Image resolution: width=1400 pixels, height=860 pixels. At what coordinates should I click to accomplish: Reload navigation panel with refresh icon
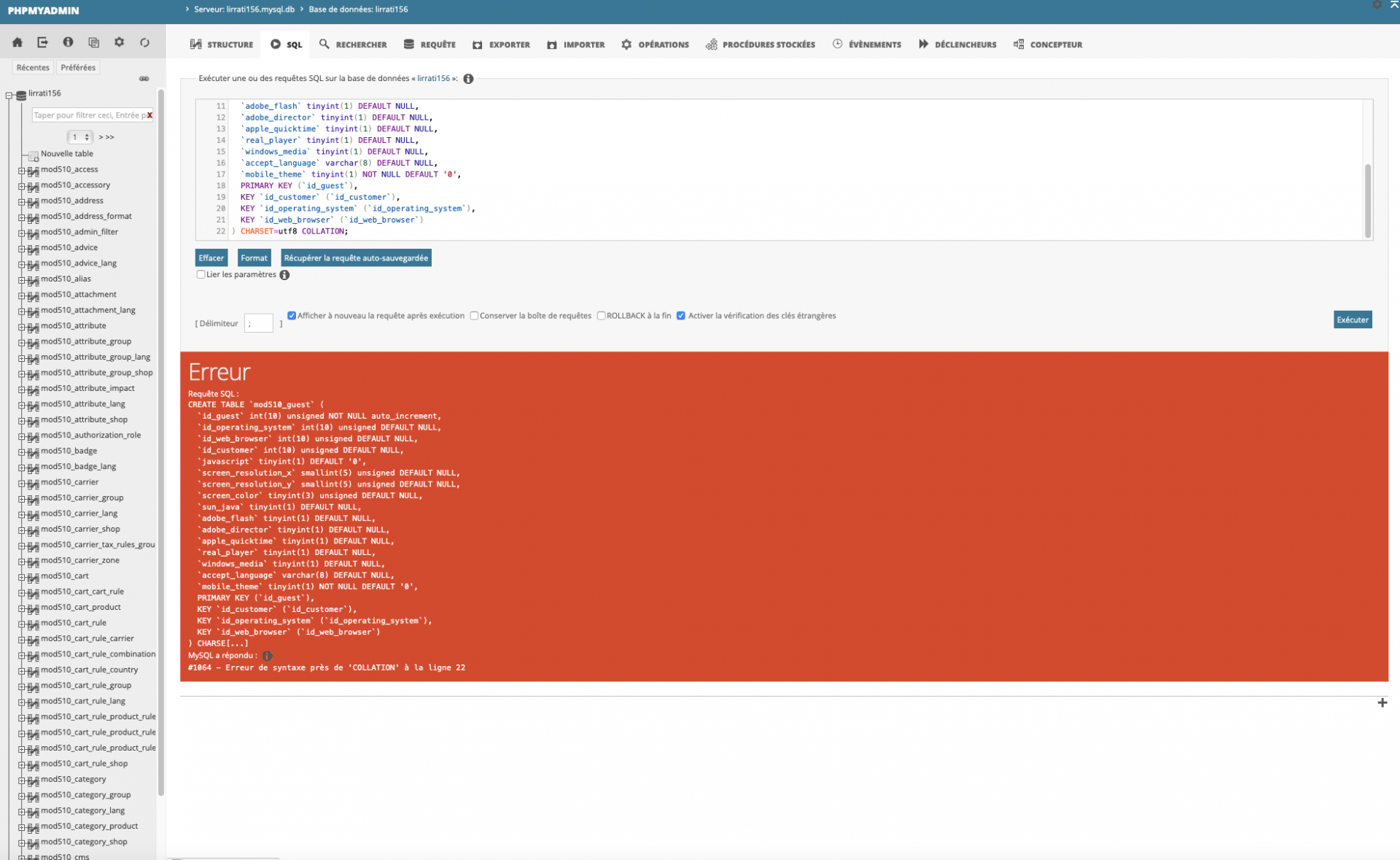[x=144, y=42]
